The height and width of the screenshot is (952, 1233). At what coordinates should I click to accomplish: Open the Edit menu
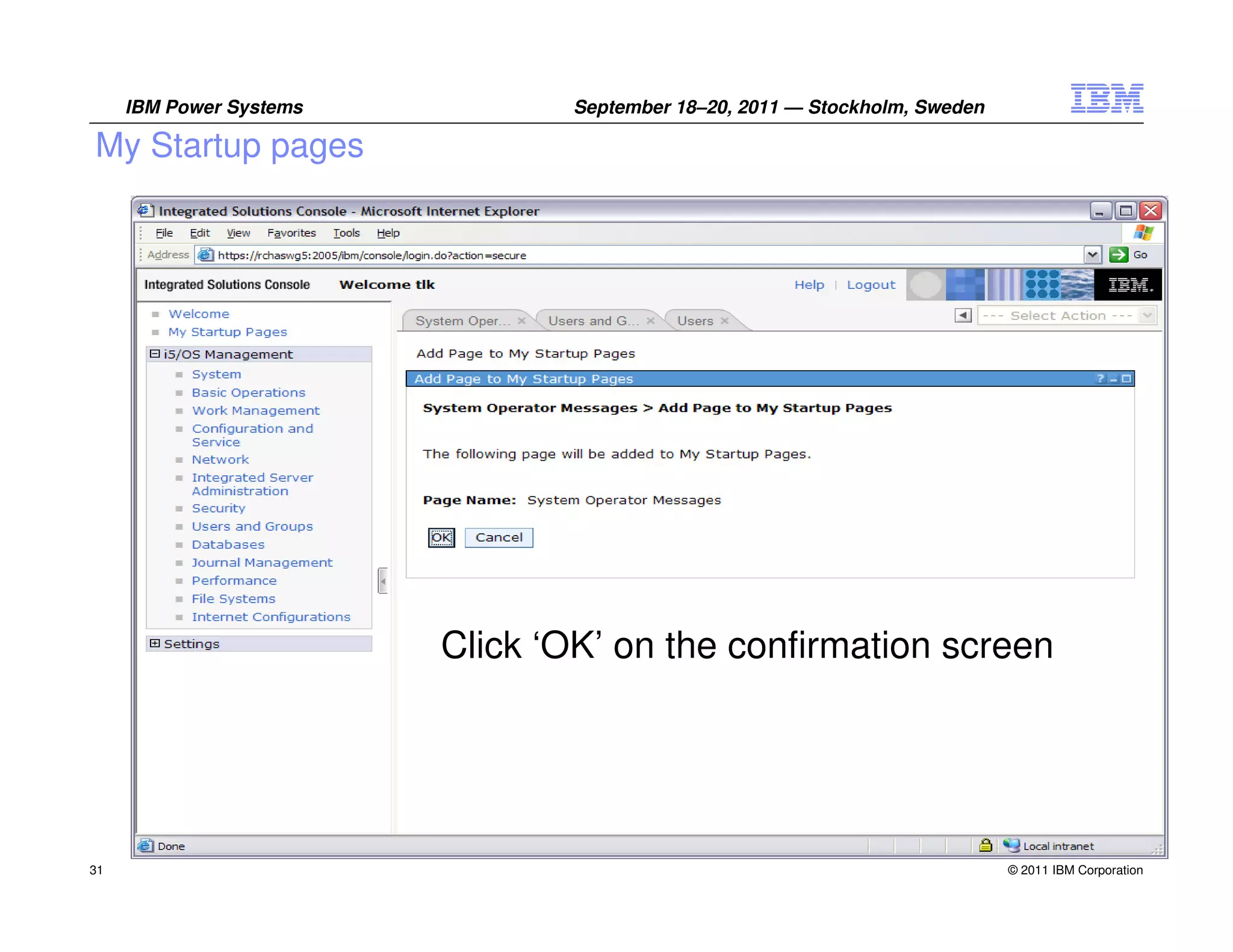coord(199,233)
